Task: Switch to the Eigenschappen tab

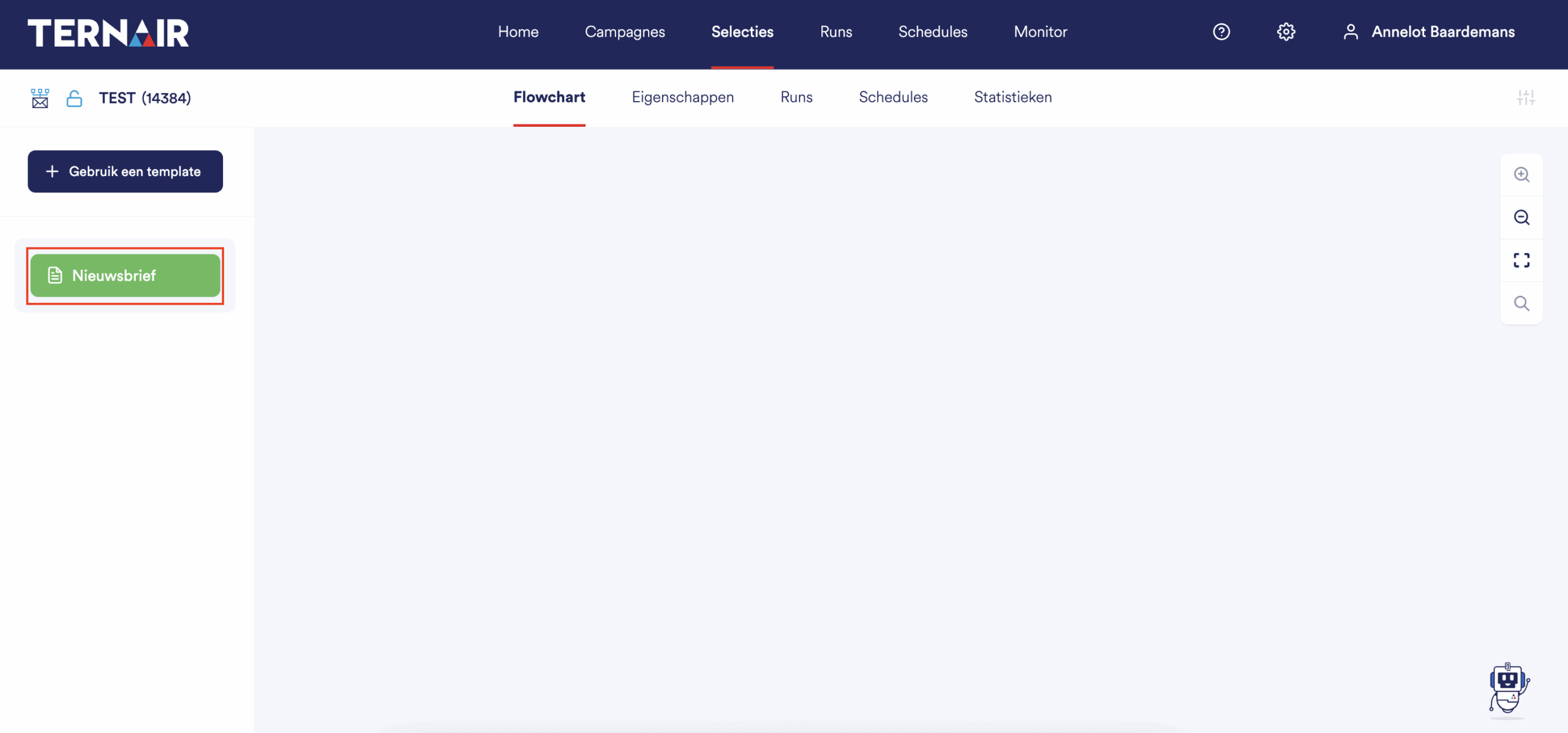Action: pos(683,97)
